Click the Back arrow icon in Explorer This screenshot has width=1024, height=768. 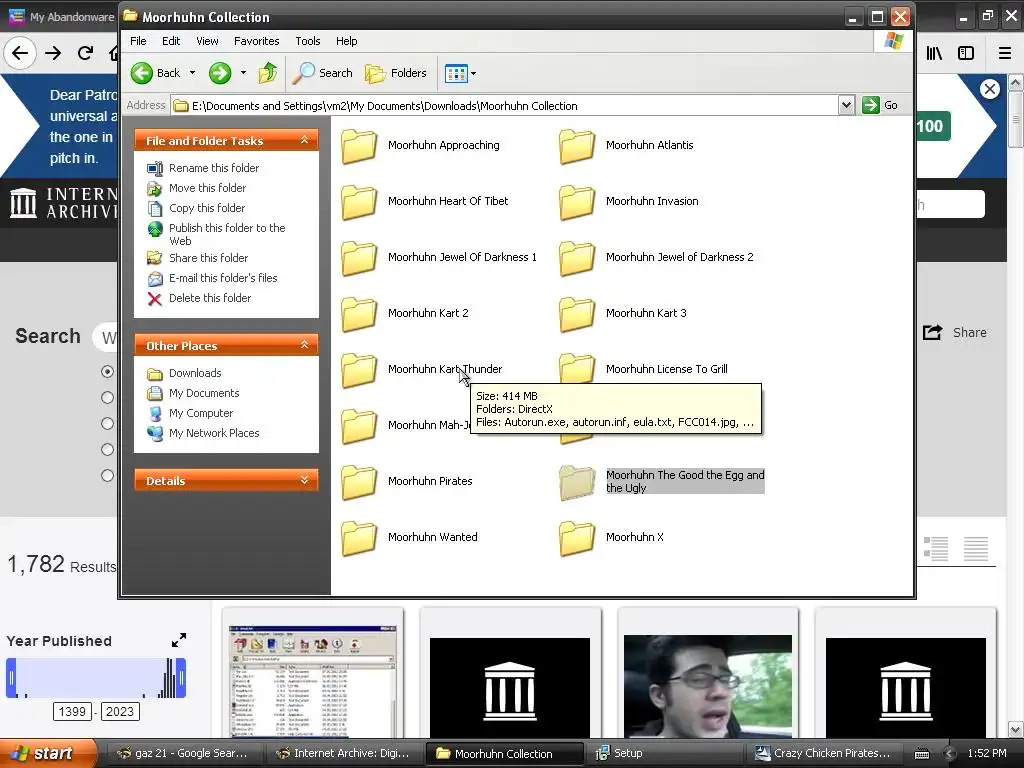142,73
